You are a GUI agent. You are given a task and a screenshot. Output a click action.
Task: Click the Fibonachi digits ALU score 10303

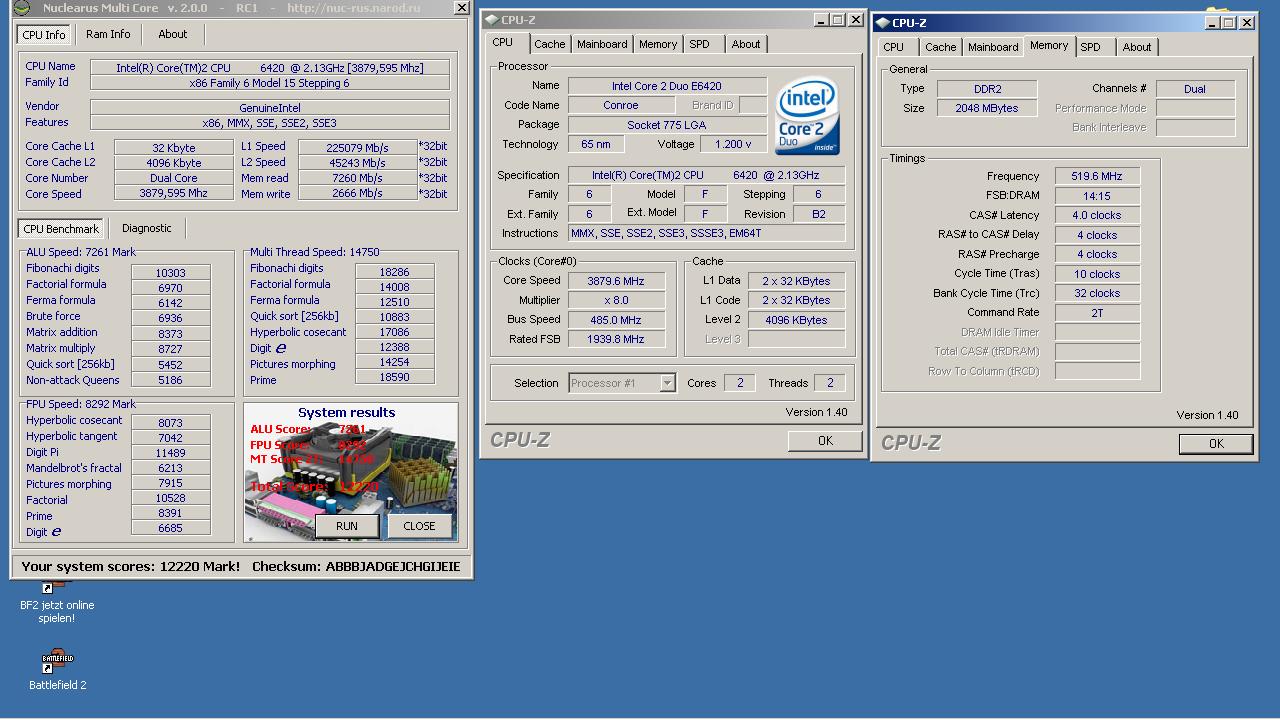pyautogui.click(x=170, y=273)
